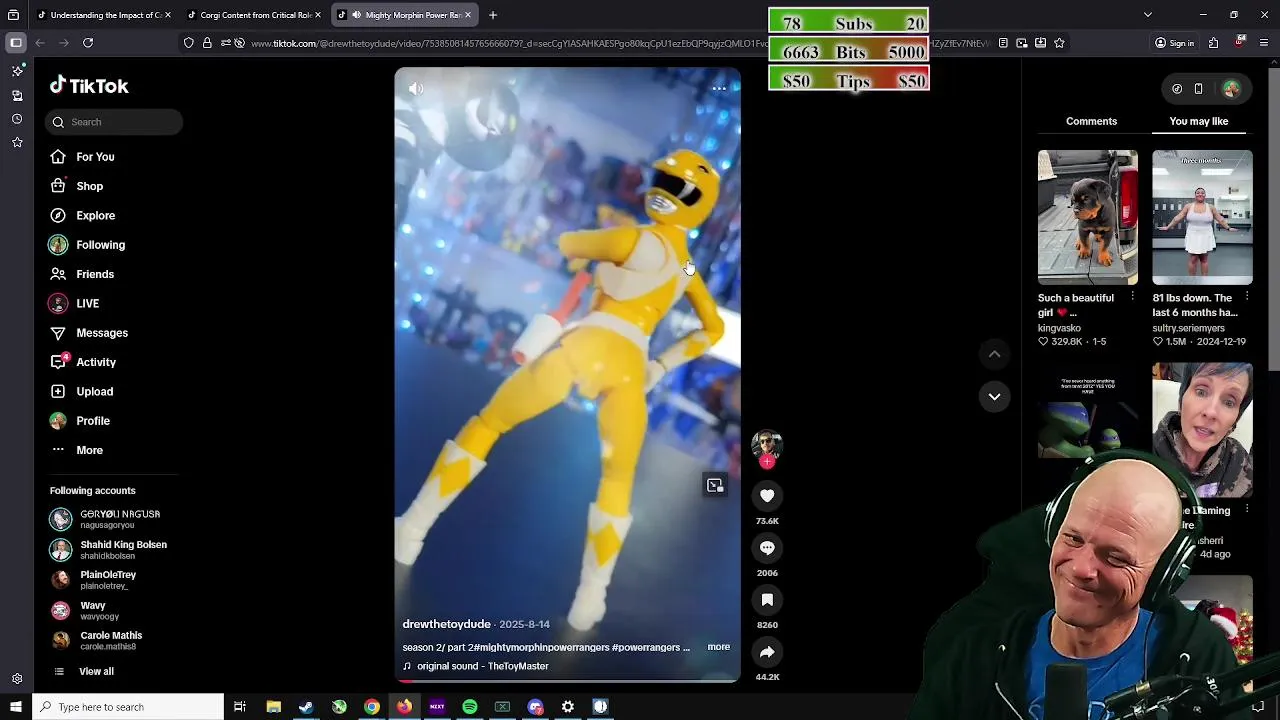Click the Windows Start button

[x=15, y=707]
